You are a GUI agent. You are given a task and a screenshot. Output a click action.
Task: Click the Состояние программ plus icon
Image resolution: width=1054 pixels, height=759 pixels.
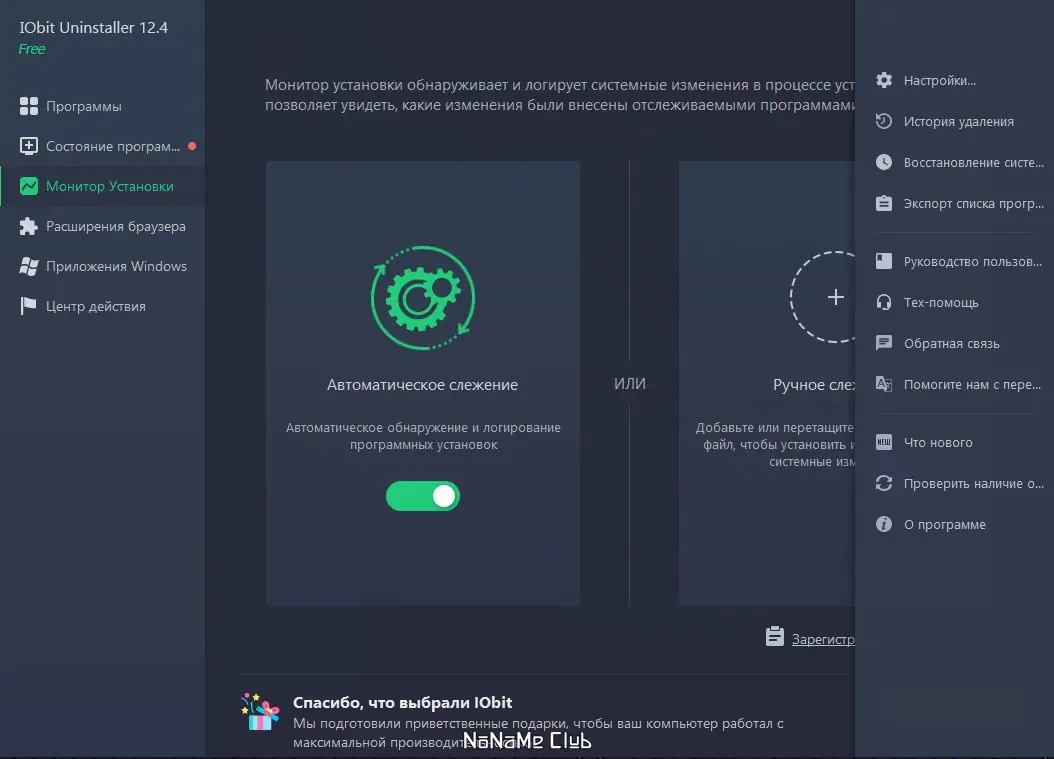[x=29, y=146]
